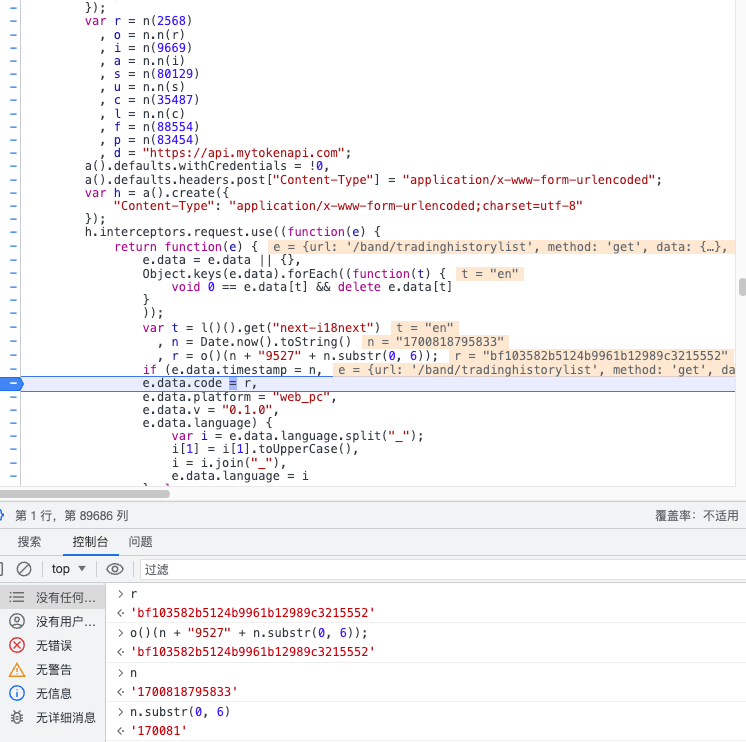
Task: Toggle the active breakpoint on e.data.code line
Action: [x=12, y=383]
